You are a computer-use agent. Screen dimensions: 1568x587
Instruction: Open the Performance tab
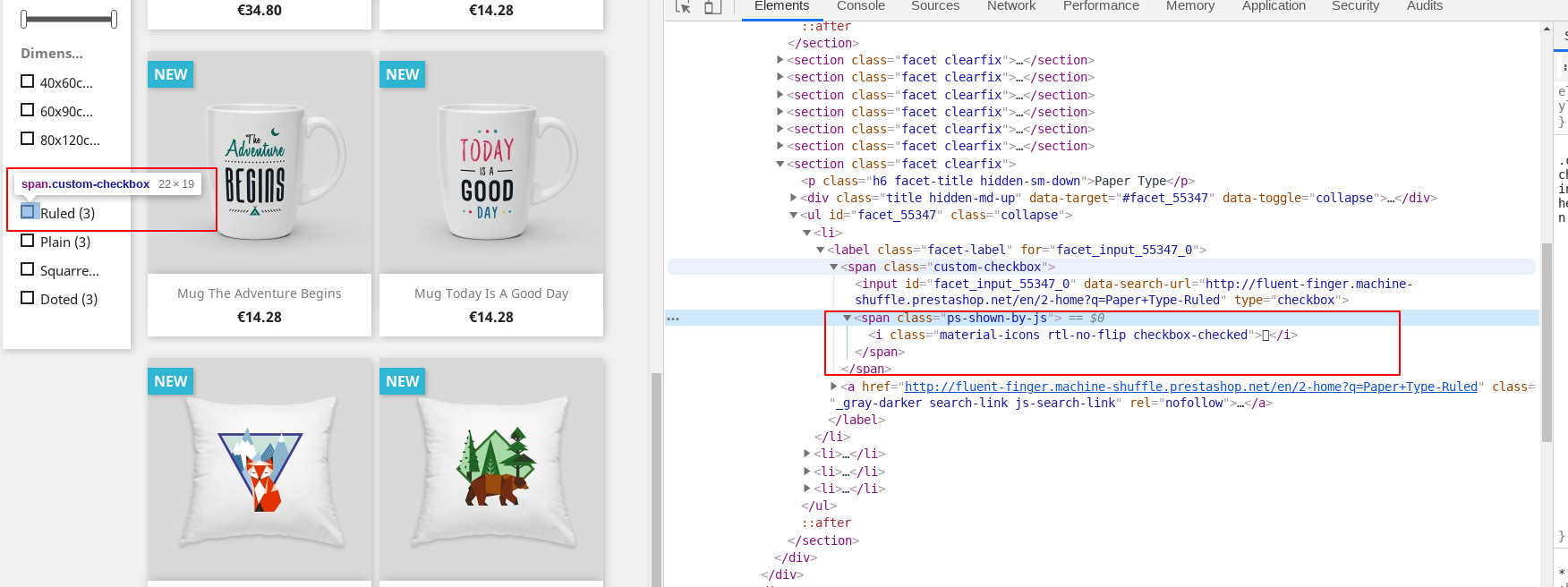point(1101,6)
